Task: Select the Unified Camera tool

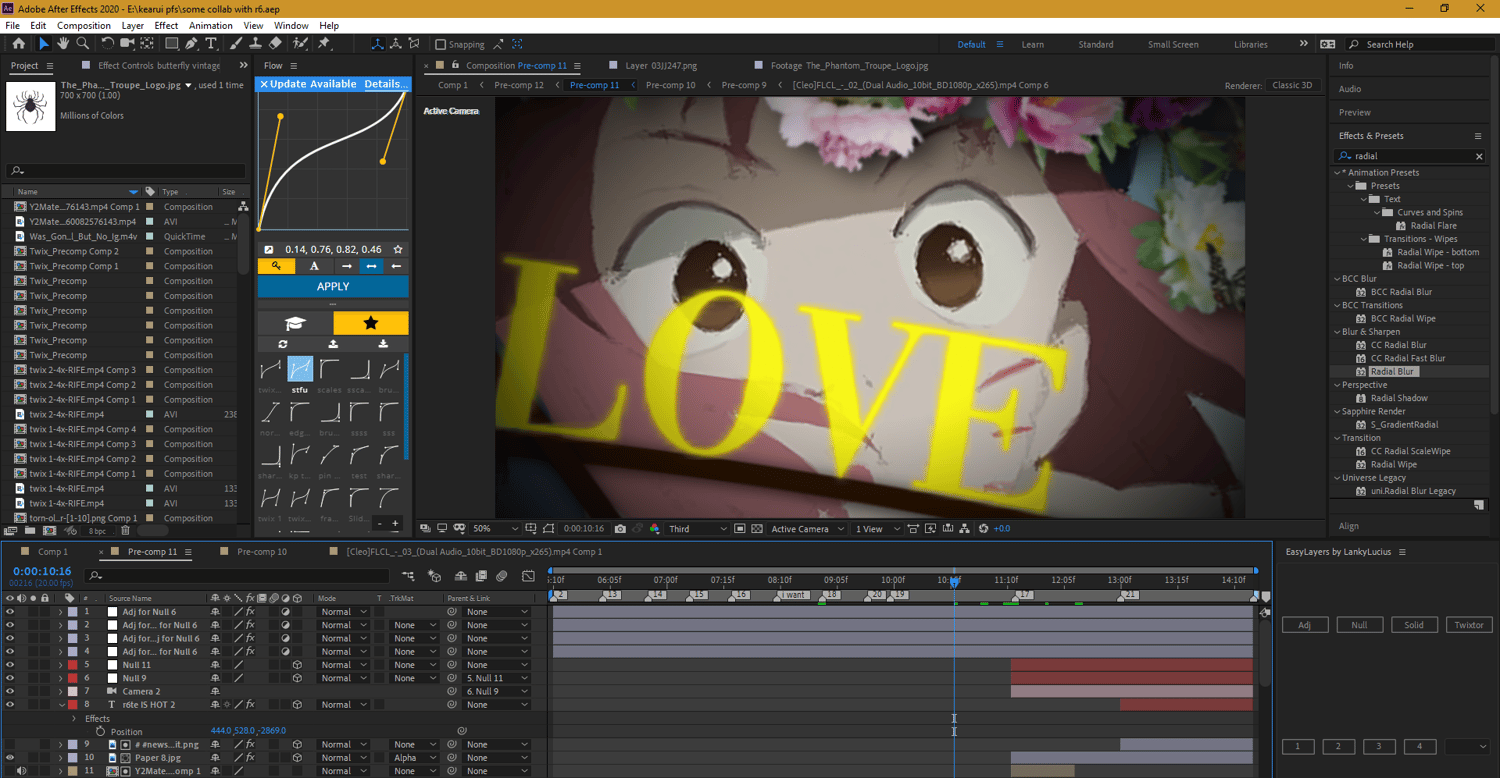Action: 127,44
